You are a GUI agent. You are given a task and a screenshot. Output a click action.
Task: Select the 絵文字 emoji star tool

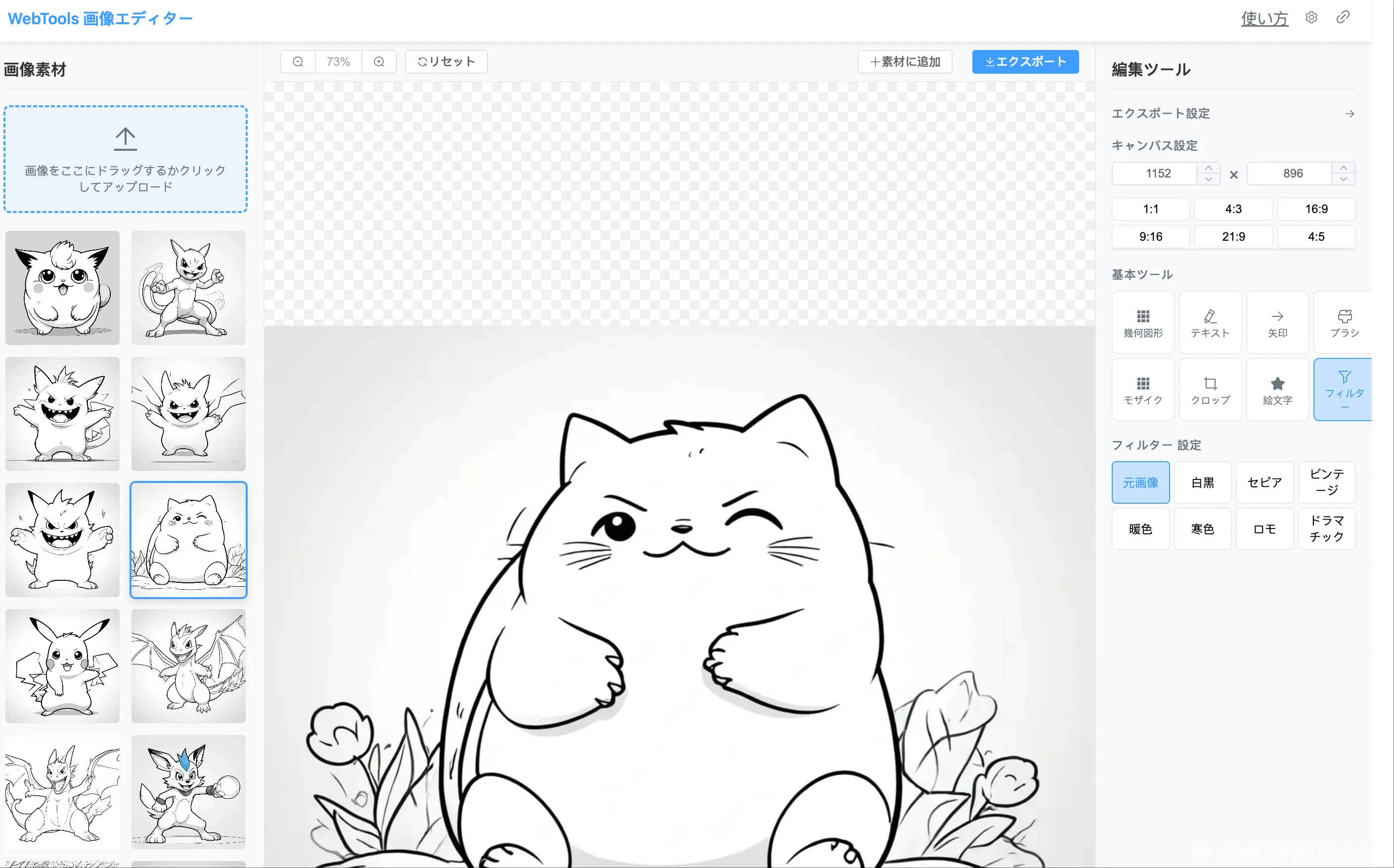(x=1277, y=390)
